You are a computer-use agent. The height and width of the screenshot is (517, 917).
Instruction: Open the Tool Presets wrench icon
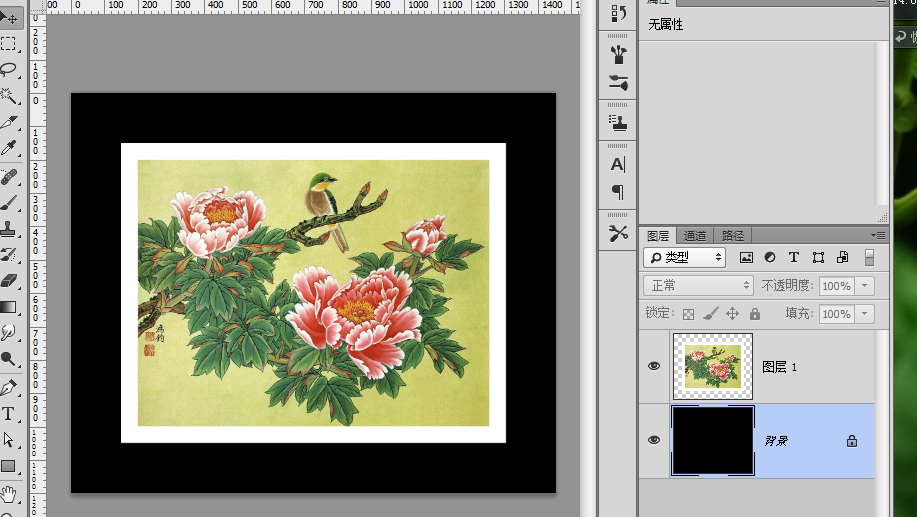point(618,233)
